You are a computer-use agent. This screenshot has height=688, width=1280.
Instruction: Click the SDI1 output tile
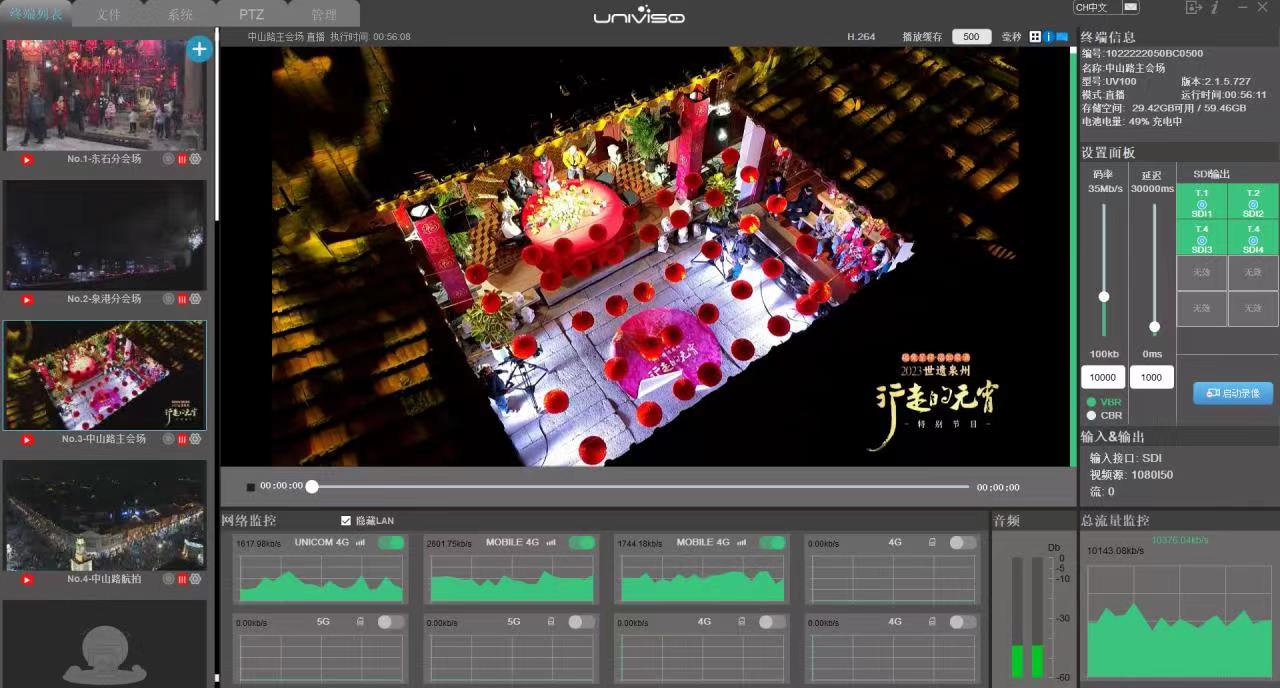point(1202,203)
